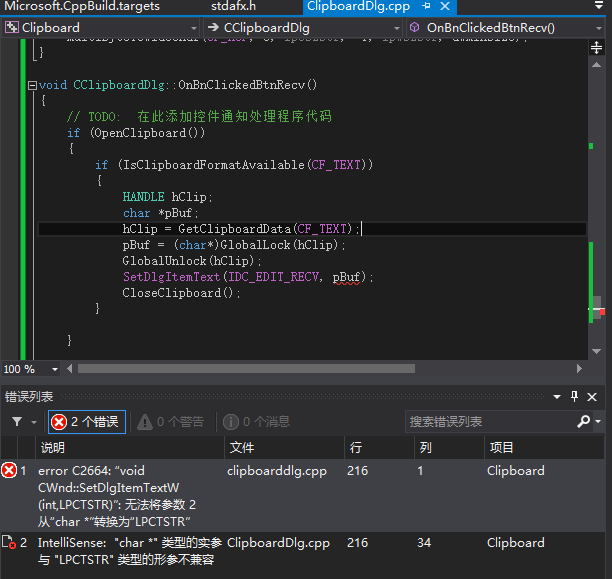
Task: Click the horizontal scrollbar right arrow
Action: pos(579,369)
